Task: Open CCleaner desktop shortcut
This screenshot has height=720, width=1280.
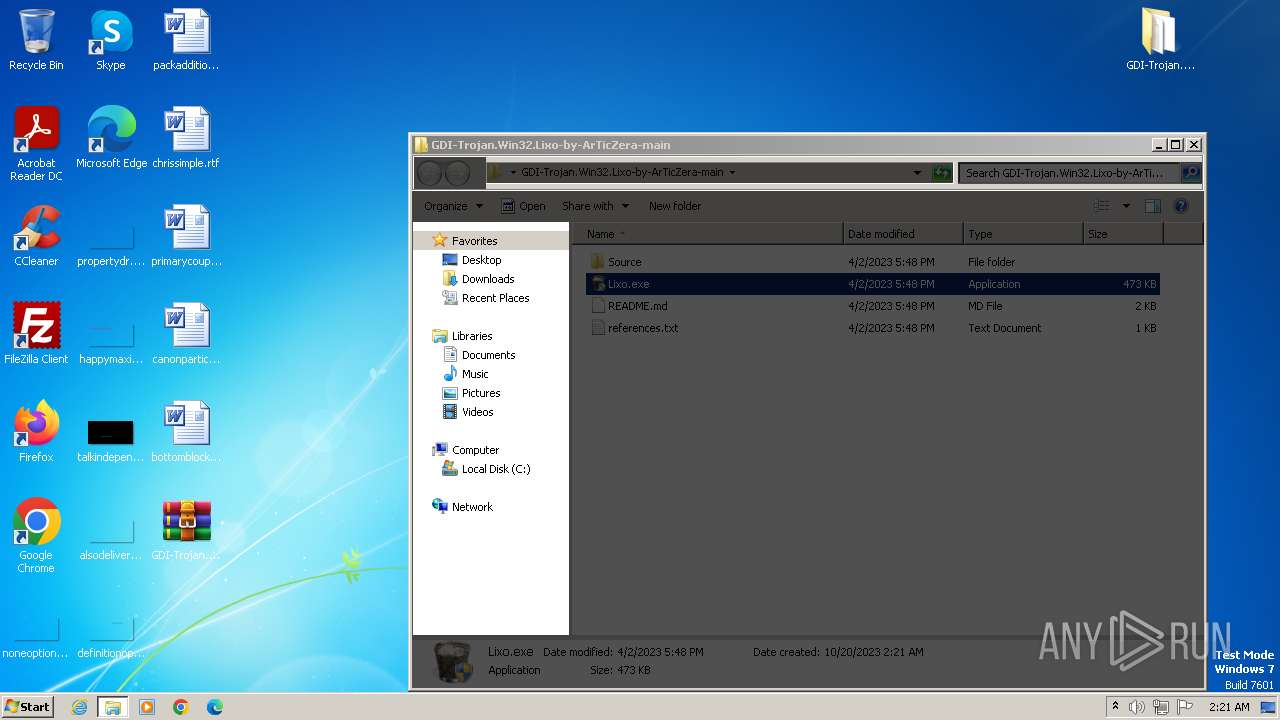Action: [36, 236]
